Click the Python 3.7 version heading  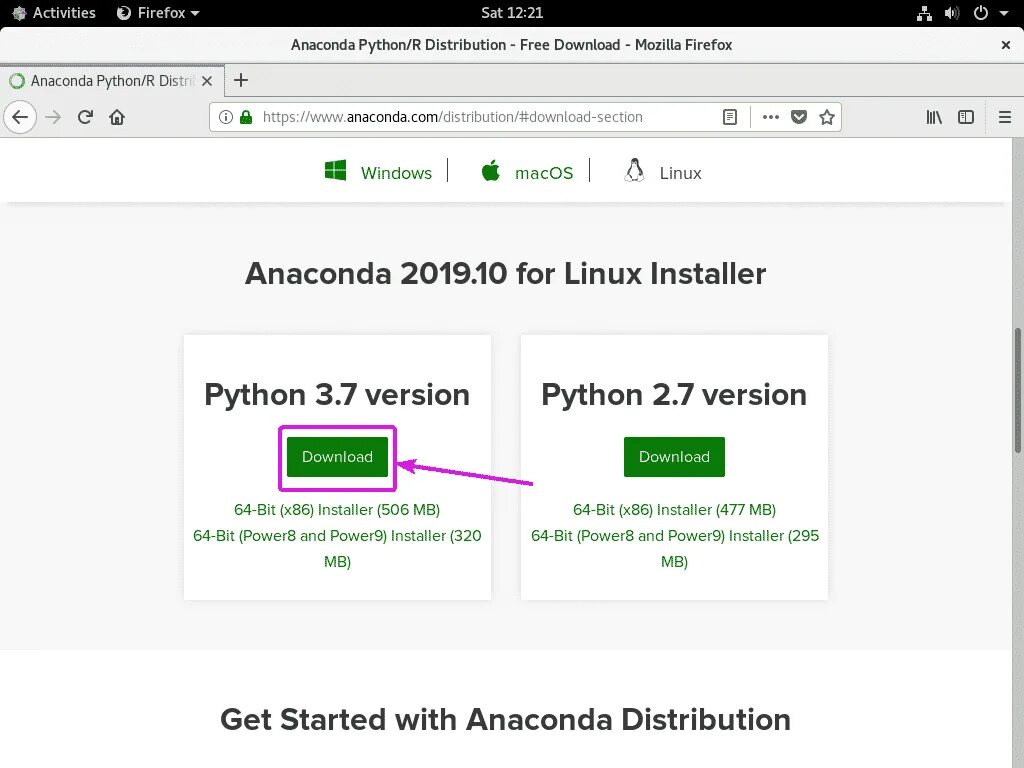pyautogui.click(x=337, y=394)
